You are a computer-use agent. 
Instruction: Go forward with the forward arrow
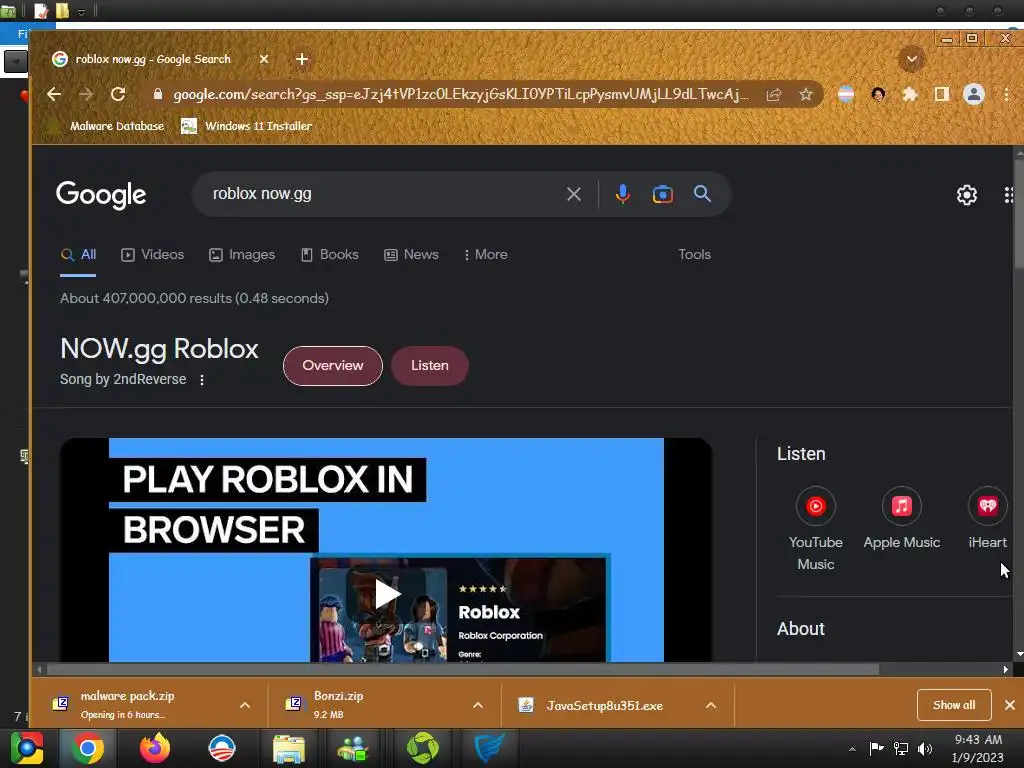coord(86,94)
